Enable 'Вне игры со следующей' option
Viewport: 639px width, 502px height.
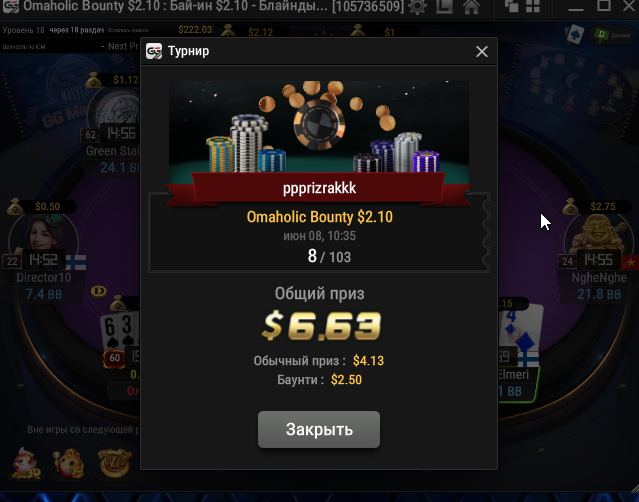point(17,429)
